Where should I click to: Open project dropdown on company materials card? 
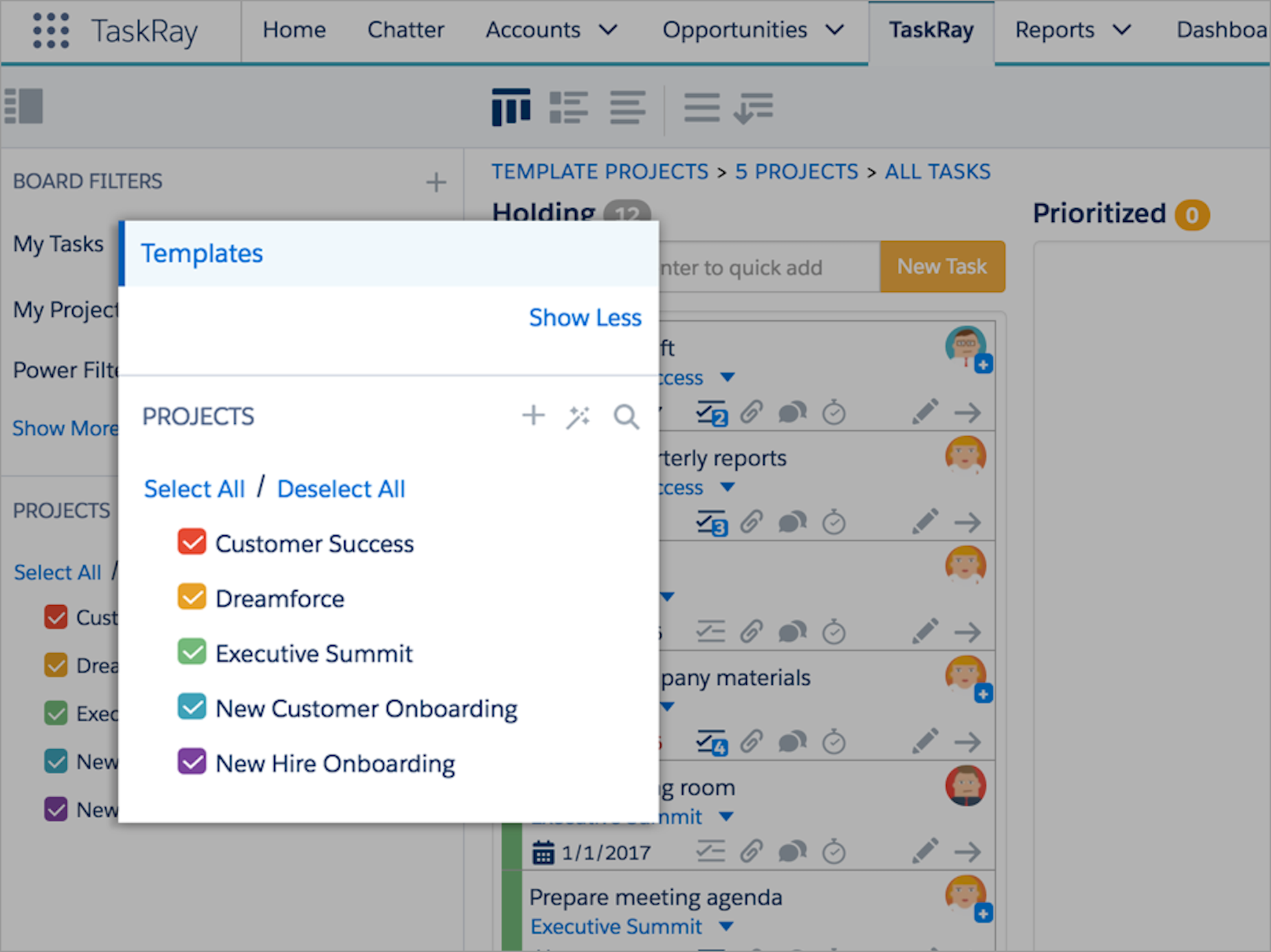pos(668,706)
